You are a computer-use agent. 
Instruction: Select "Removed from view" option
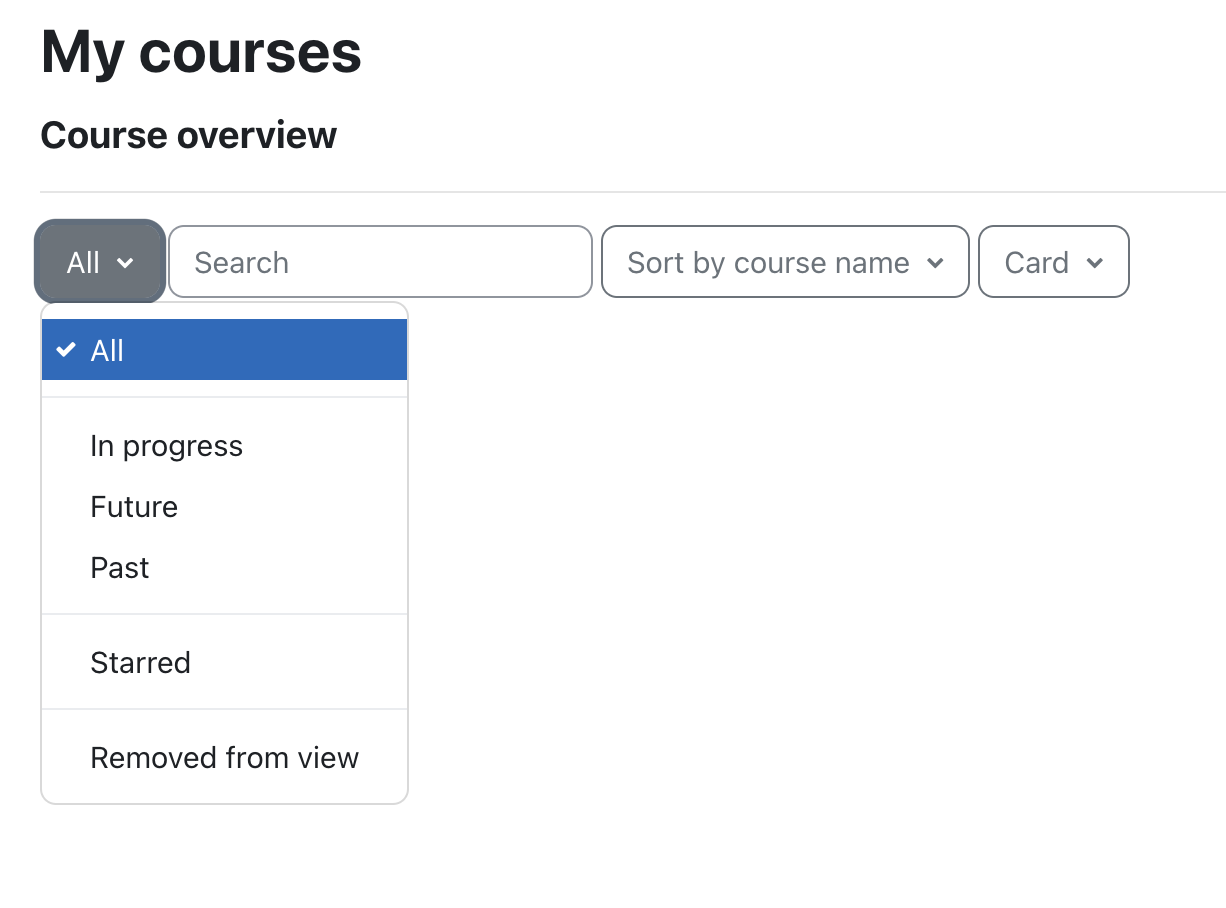[225, 758]
